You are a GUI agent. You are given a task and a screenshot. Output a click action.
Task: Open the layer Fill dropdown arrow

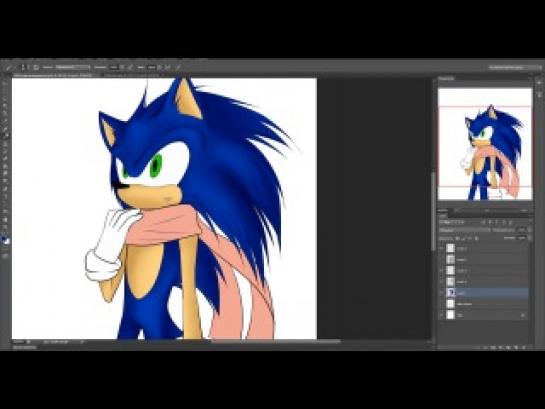[529, 238]
